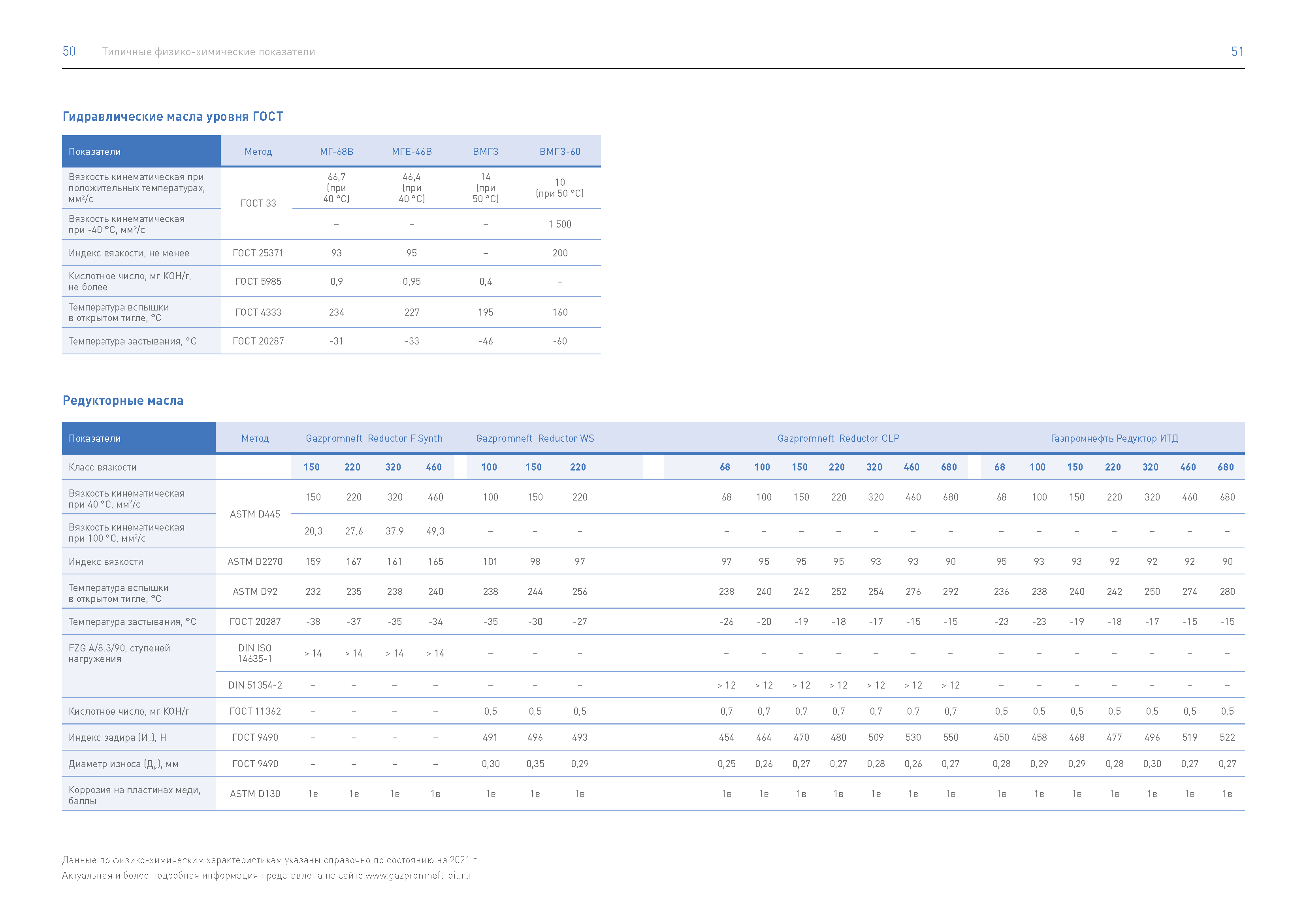Click the "Газпромнефть Редуктор ИТД" column header
Image resolution: width=1307 pixels, height=924 pixels.
click(x=1115, y=438)
